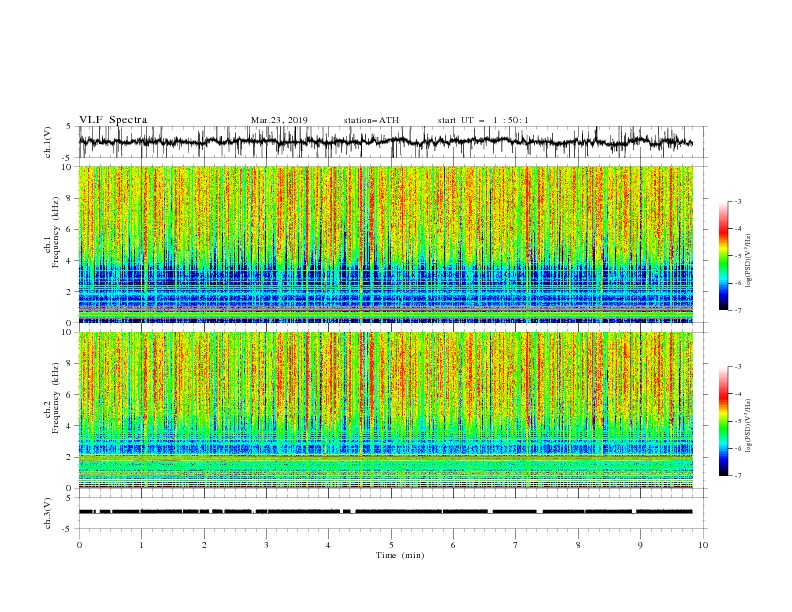Click the '3' tick on time axis
The height and width of the screenshot is (612, 792).
point(266,545)
